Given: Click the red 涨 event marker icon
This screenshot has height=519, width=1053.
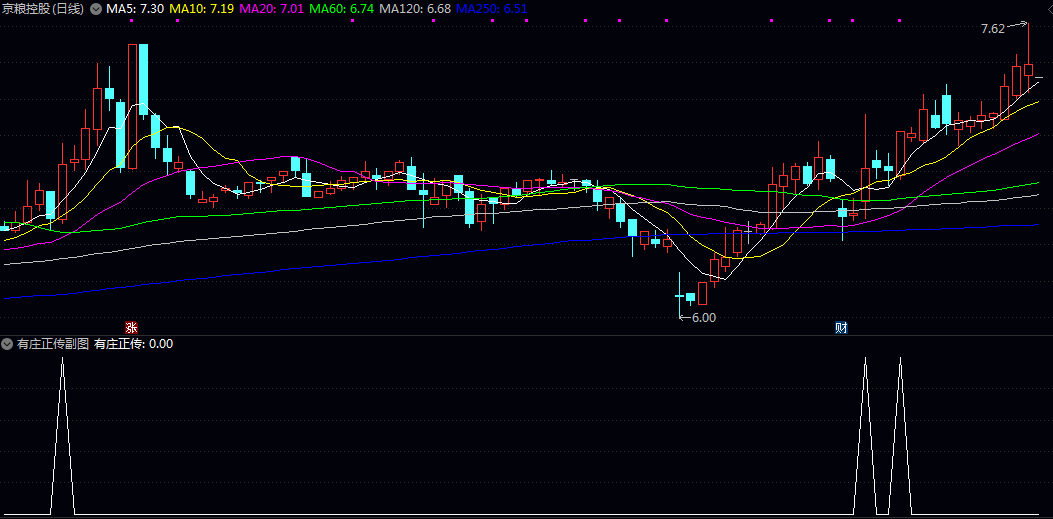Looking at the screenshot, I should coord(130,327).
